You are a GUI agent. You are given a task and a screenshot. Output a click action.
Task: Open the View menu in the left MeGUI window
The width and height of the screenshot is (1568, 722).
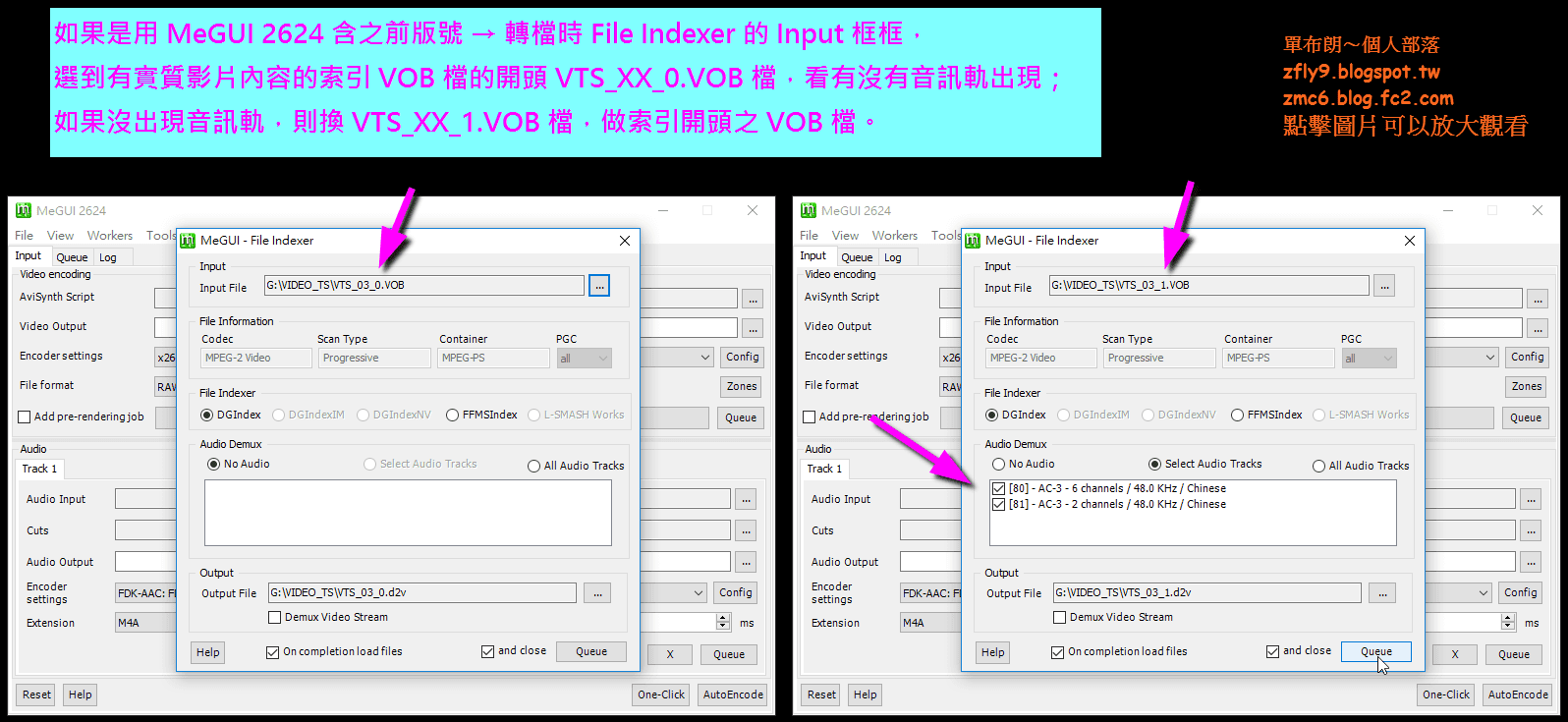click(61, 236)
